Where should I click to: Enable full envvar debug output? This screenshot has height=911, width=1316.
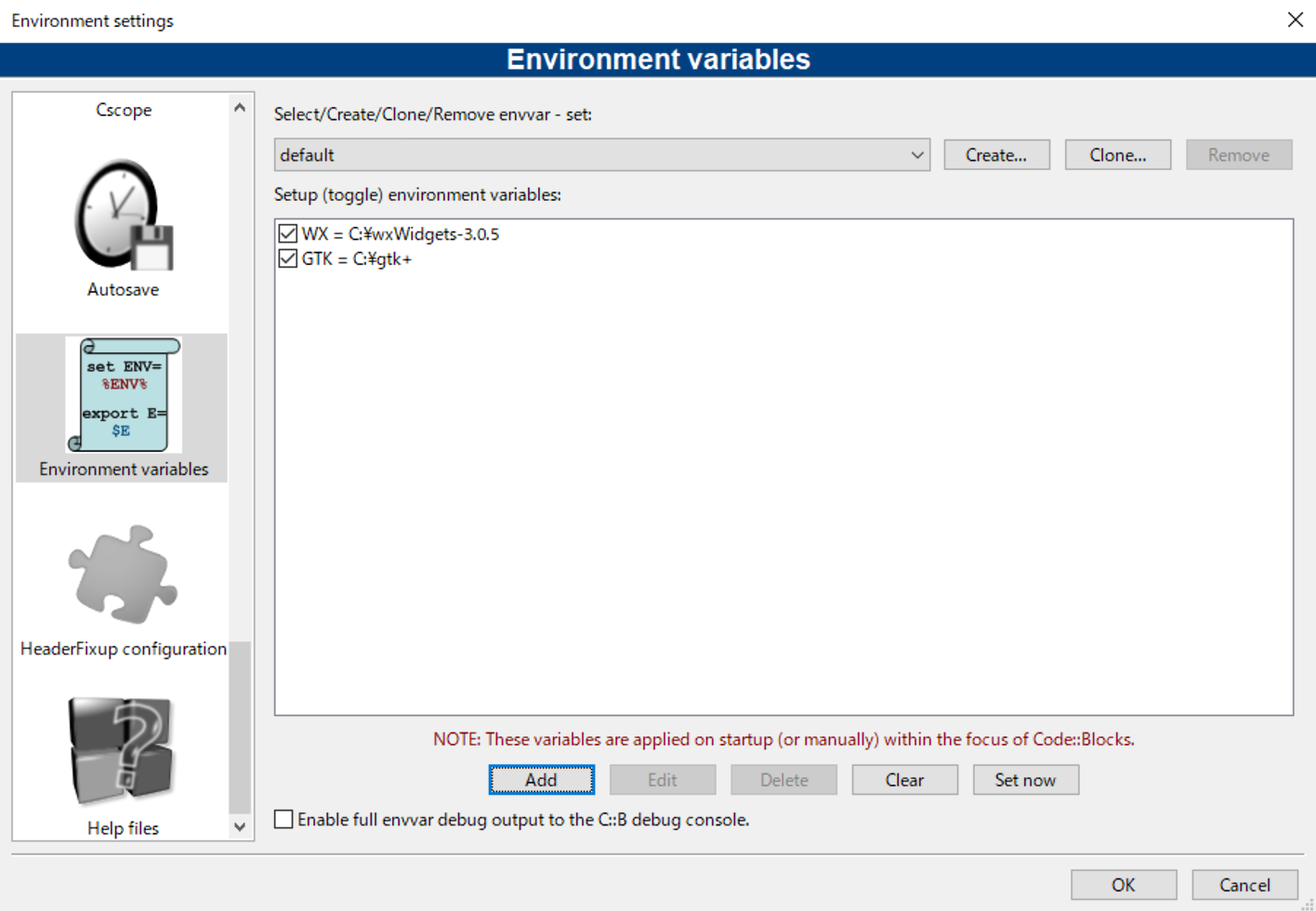[x=284, y=819]
